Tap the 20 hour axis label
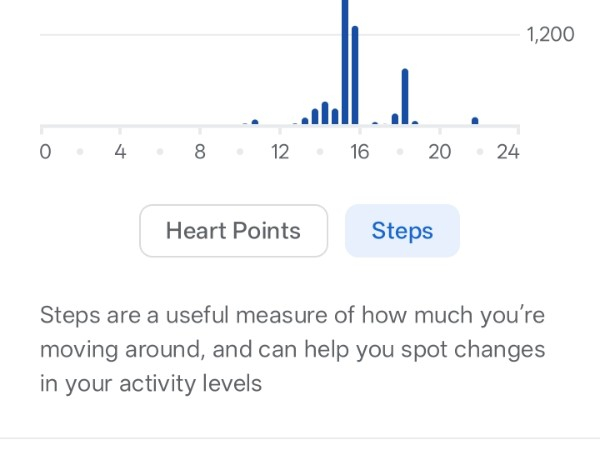 [x=440, y=153]
